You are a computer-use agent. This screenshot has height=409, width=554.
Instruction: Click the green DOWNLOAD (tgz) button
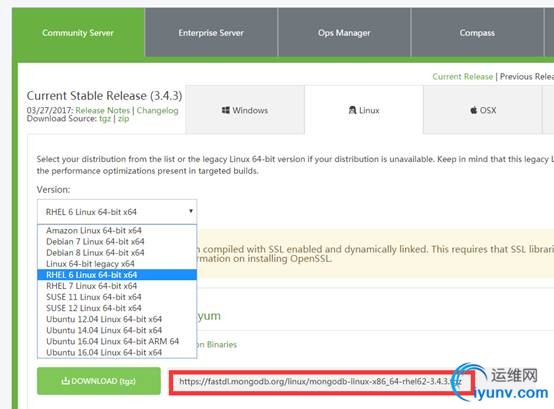pyautogui.click(x=99, y=381)
